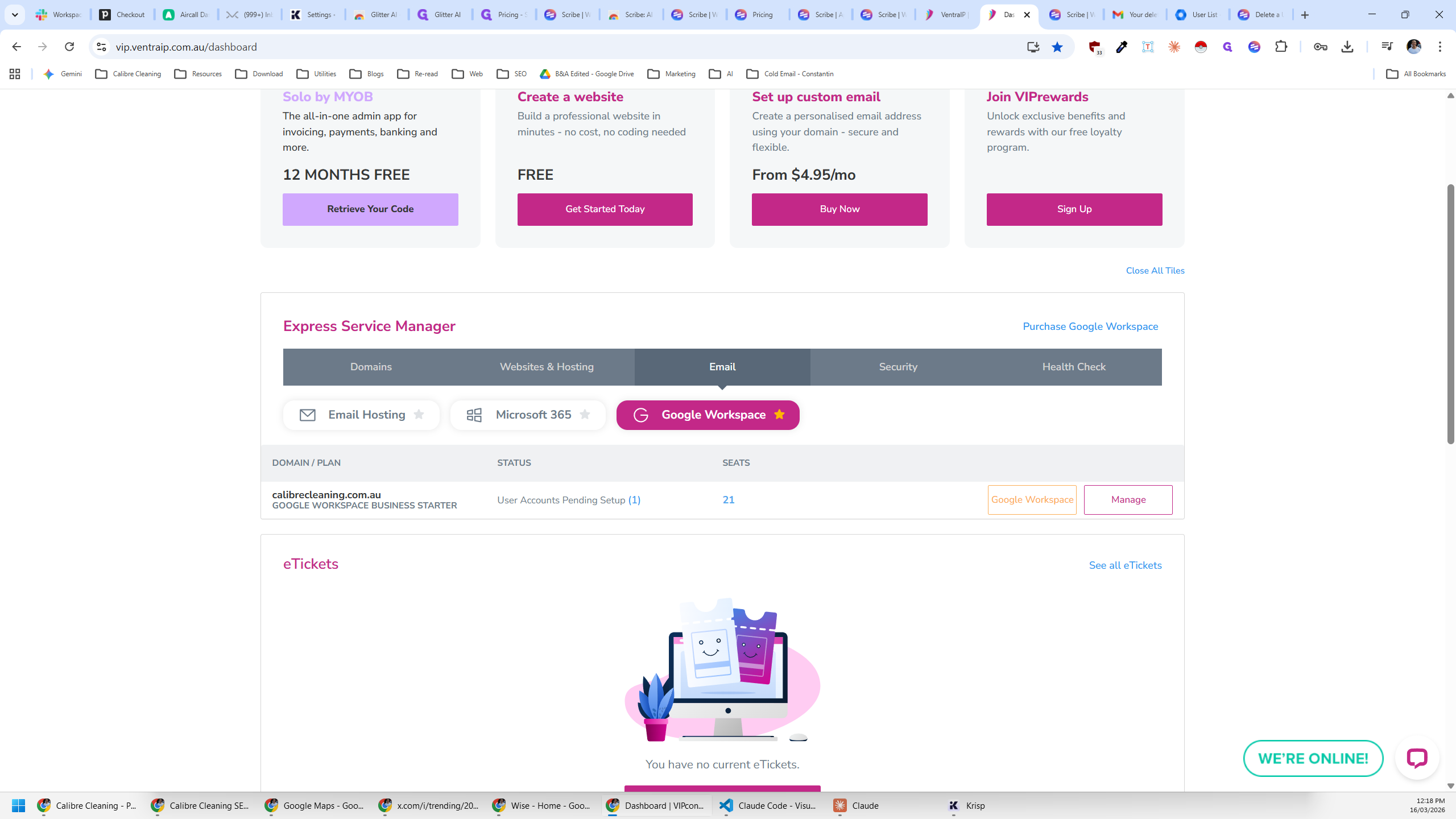The height and width of the screenshot is (819, 1456).
Task: Switch to the Domains tab
Action: tap(371, 367)
